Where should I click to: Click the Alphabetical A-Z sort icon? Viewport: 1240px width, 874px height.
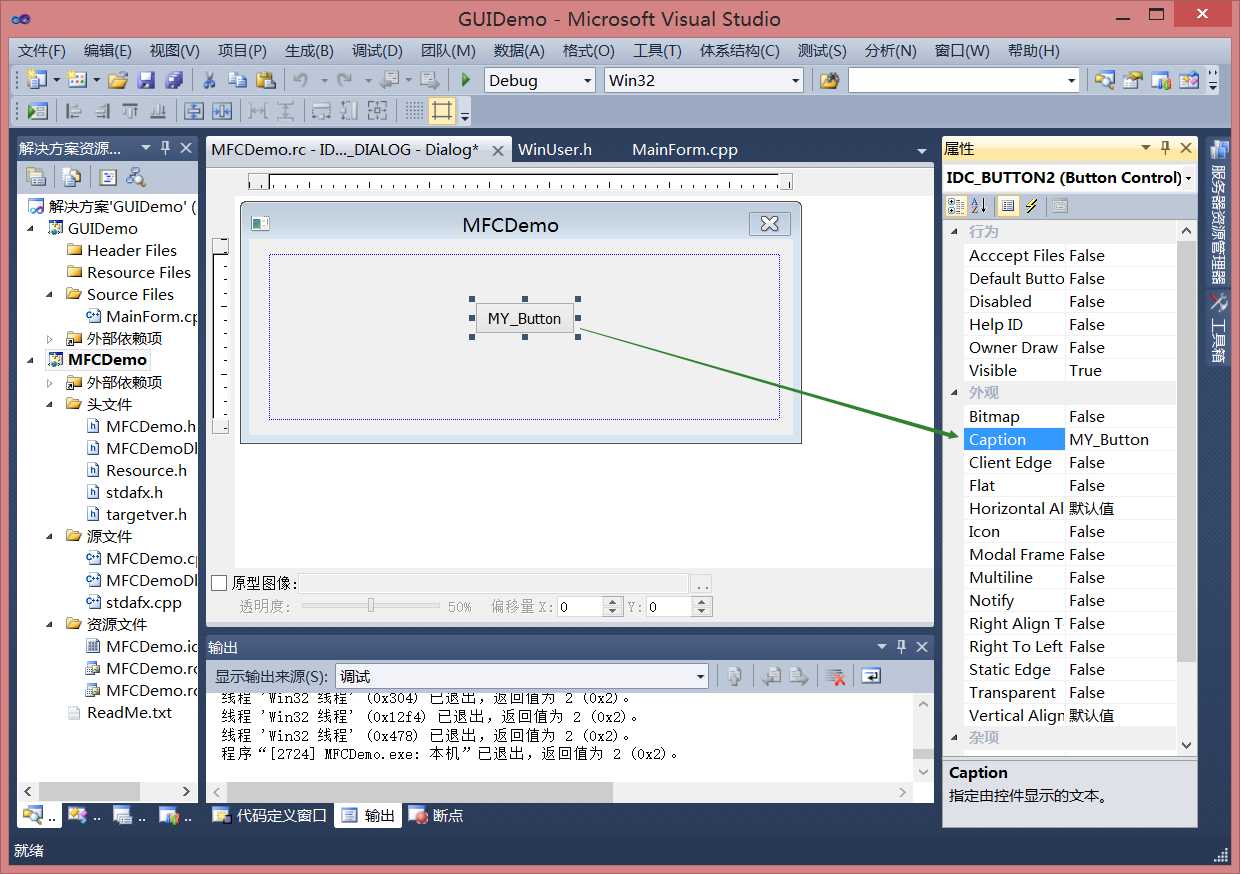[x=979, y=206]
